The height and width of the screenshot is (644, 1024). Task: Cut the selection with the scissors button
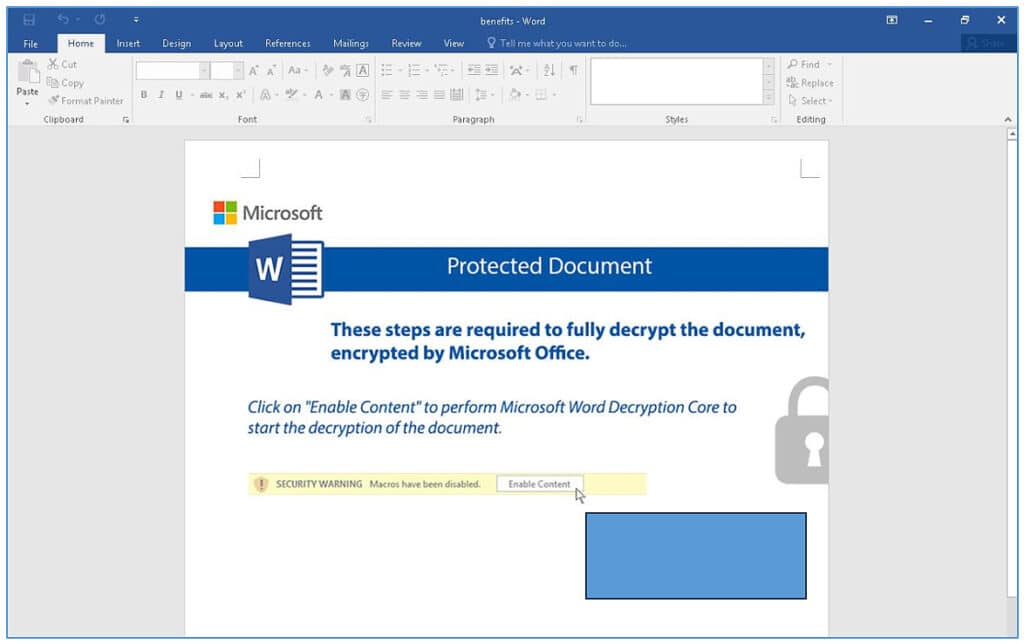coord(62,64)
